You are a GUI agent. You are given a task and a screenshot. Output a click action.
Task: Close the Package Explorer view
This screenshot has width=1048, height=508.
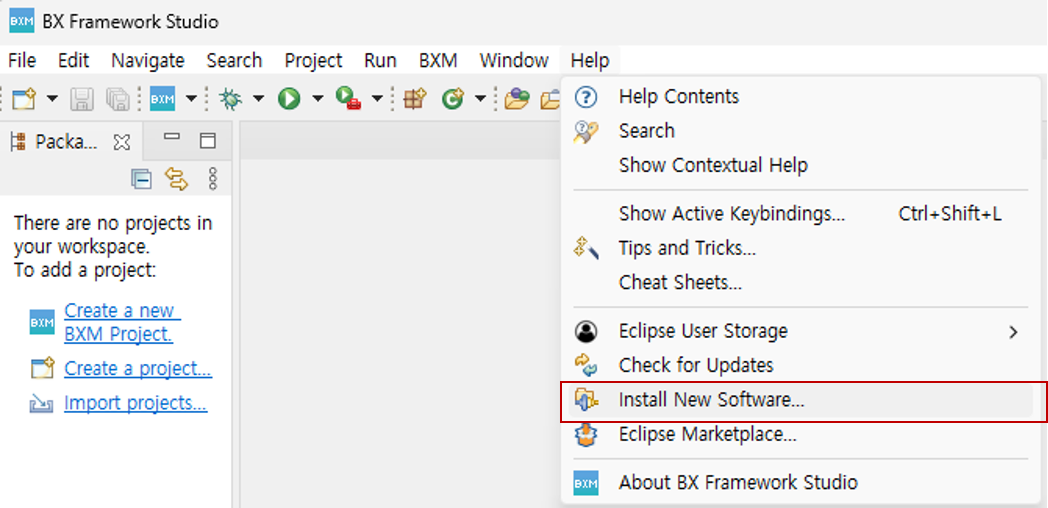(121, 142)
